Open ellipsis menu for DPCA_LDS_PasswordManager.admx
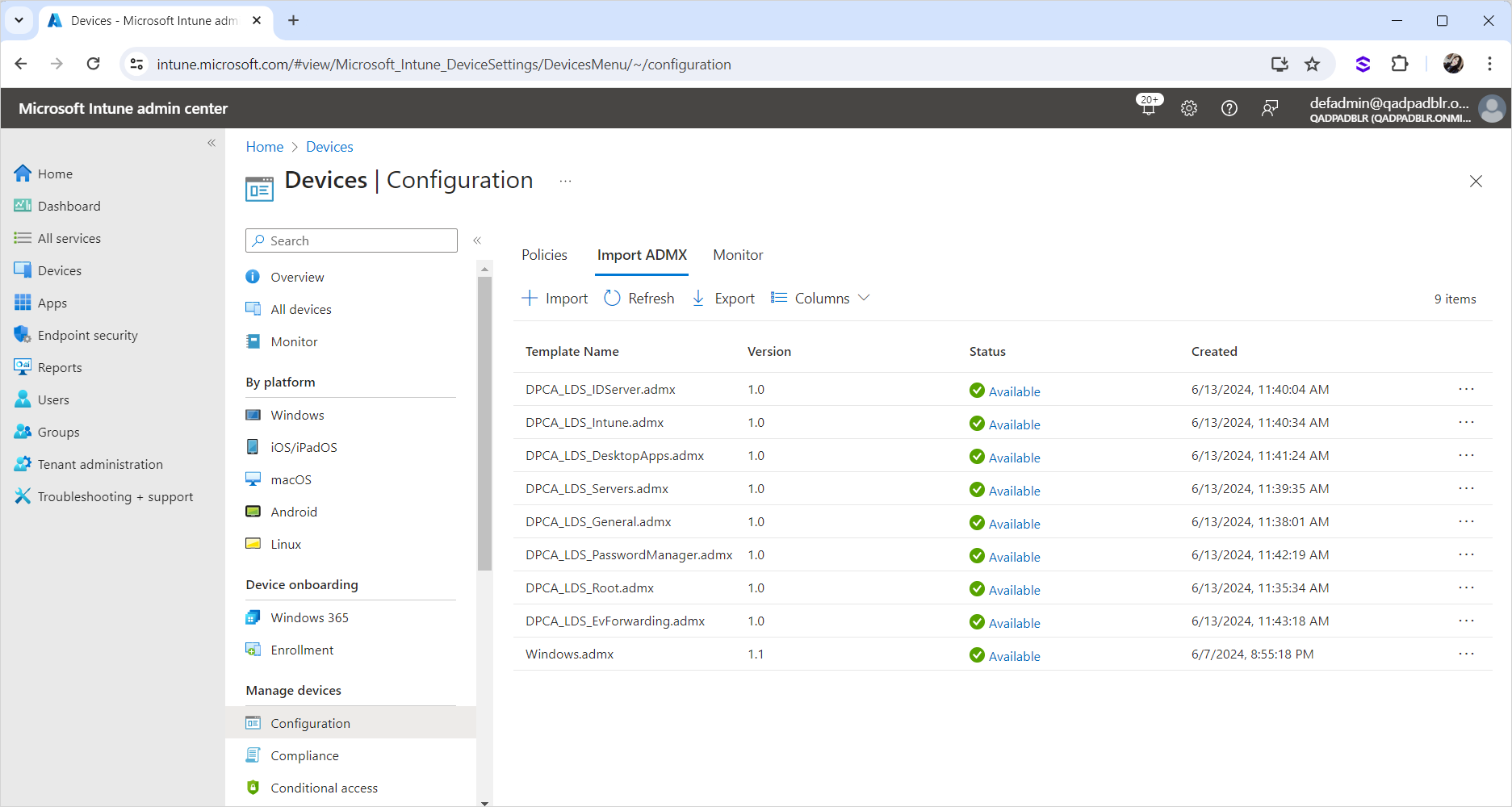This screenshot has width=1512, height=807. (1466, 554)
